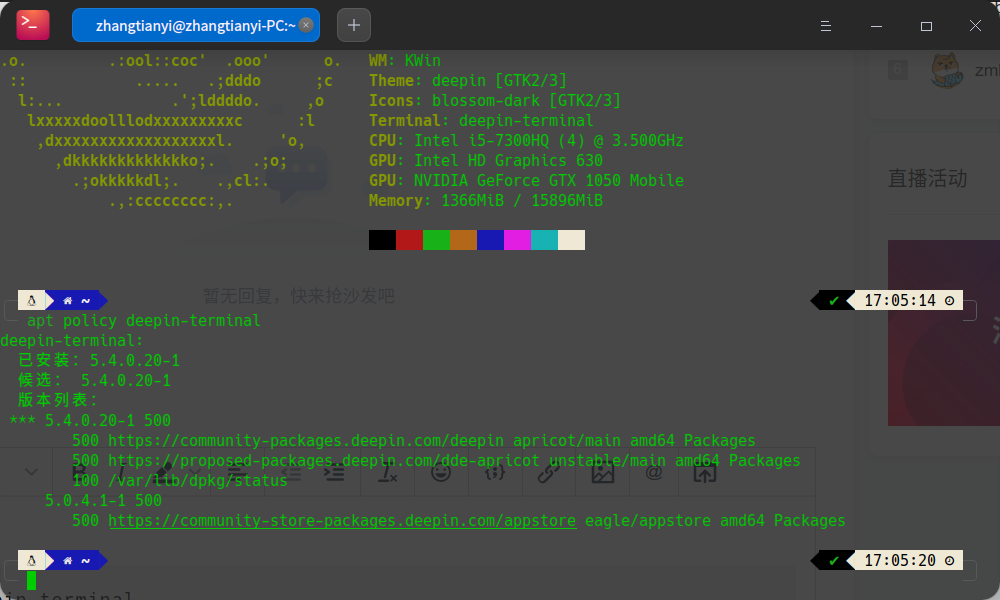Click the green checkmark beside 17:05:14

(833, 300)
